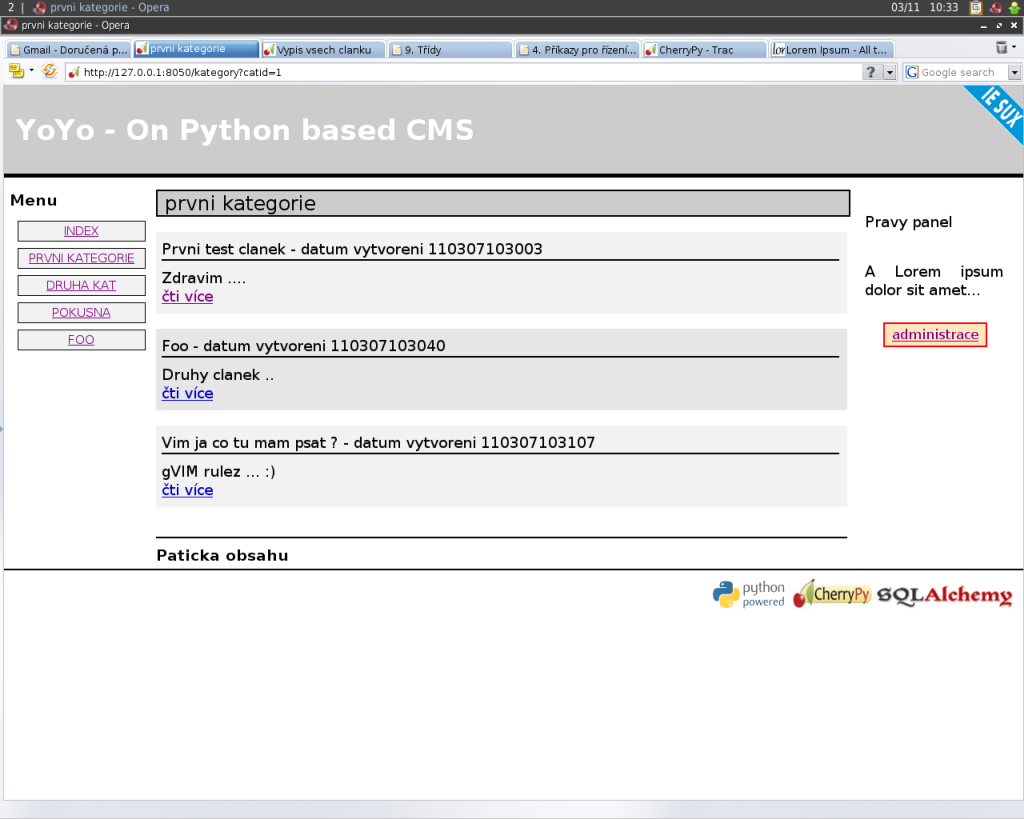Open the dropdown arrow beside new page icon
This screenshot has width=1024, height=819.
(31, 71)
